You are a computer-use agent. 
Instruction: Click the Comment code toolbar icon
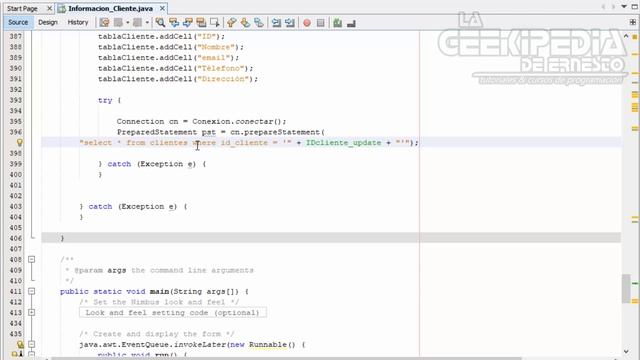[x=338, y=23]
